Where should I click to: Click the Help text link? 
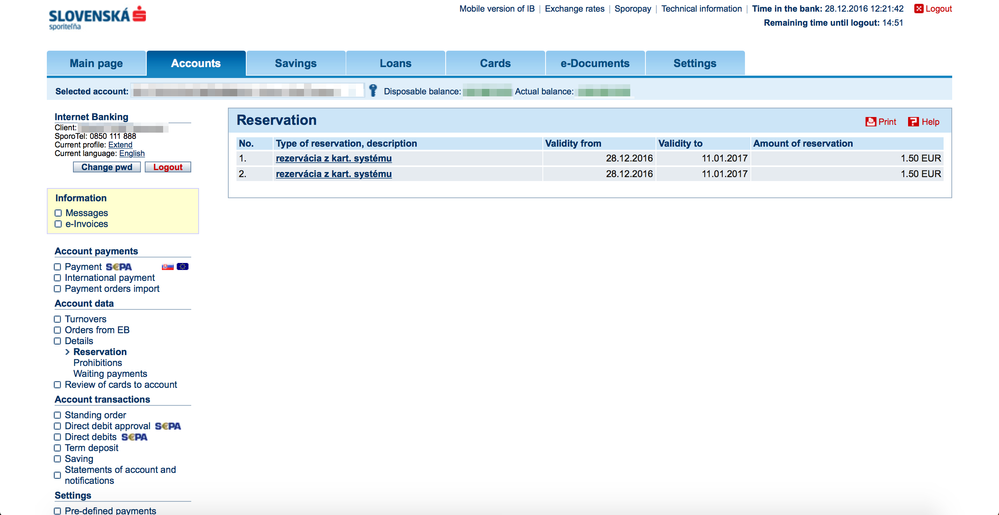pos(930,122)
